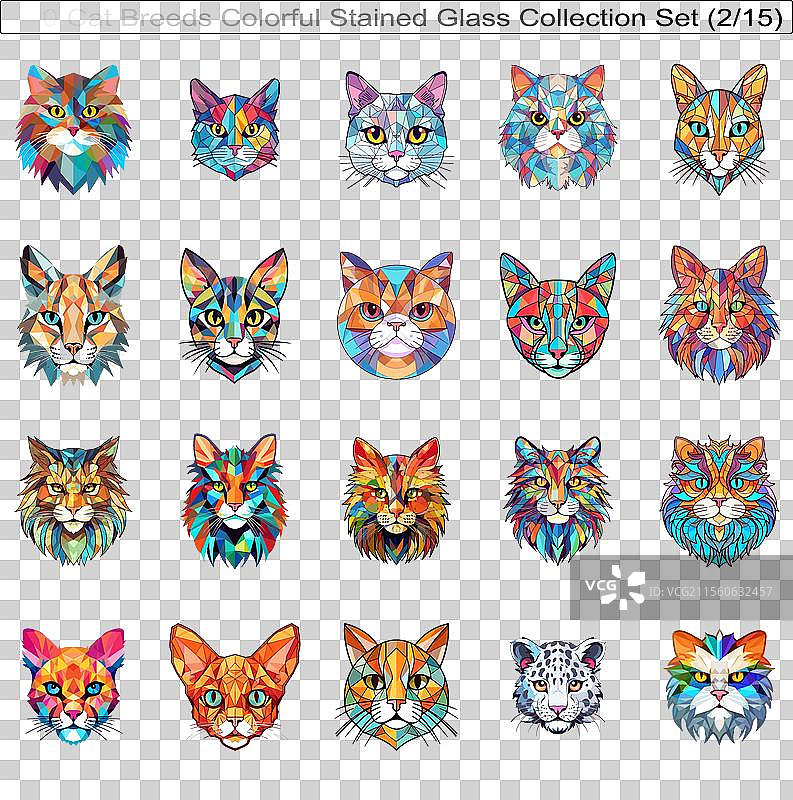Select the red-faced cat with teal nose stripe
Image resolution: width=793 pixels, height=800 pixels.
click(x=557, y=315)
